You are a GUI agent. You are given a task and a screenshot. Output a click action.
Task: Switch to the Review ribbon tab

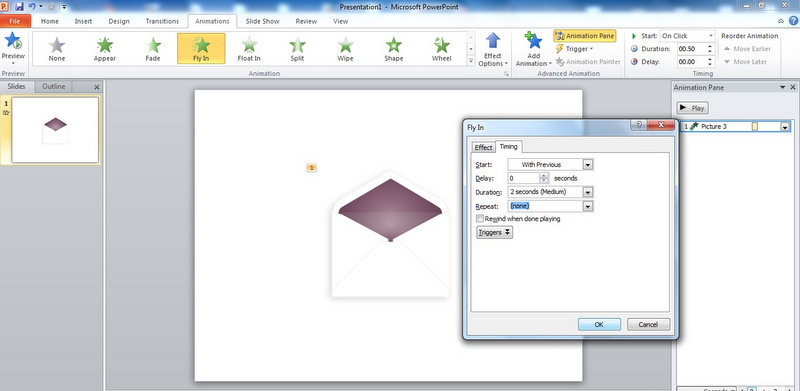pyautogui.click(x=306, y=21)
